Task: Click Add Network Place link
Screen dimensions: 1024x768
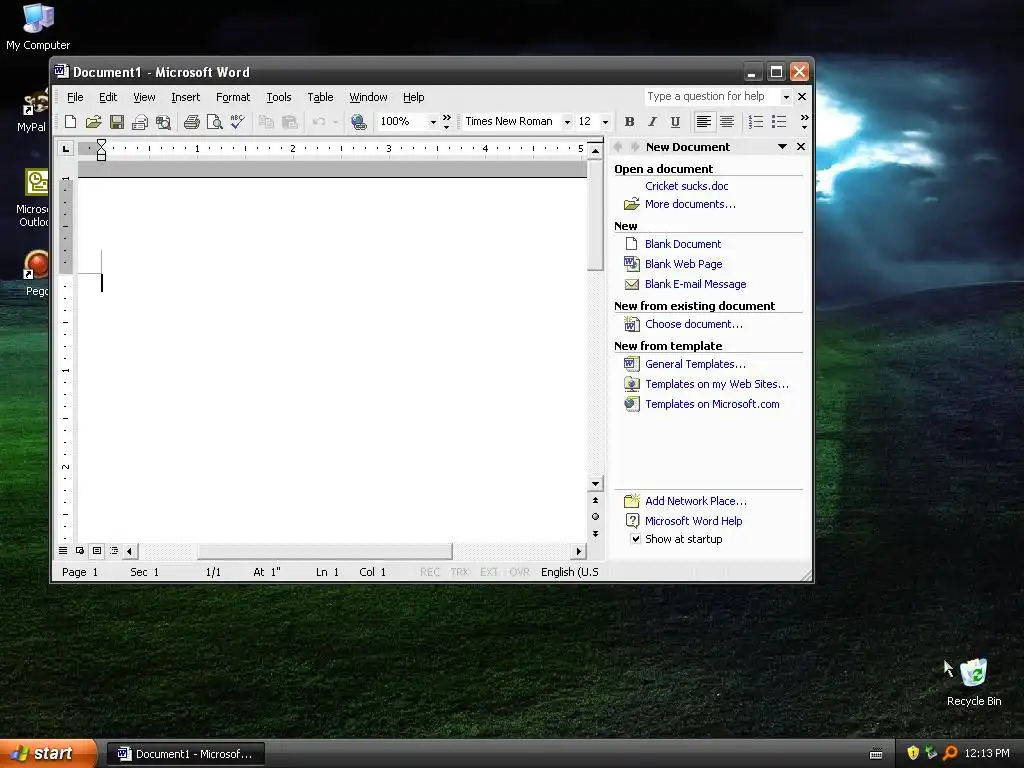Action: point(696,501)
